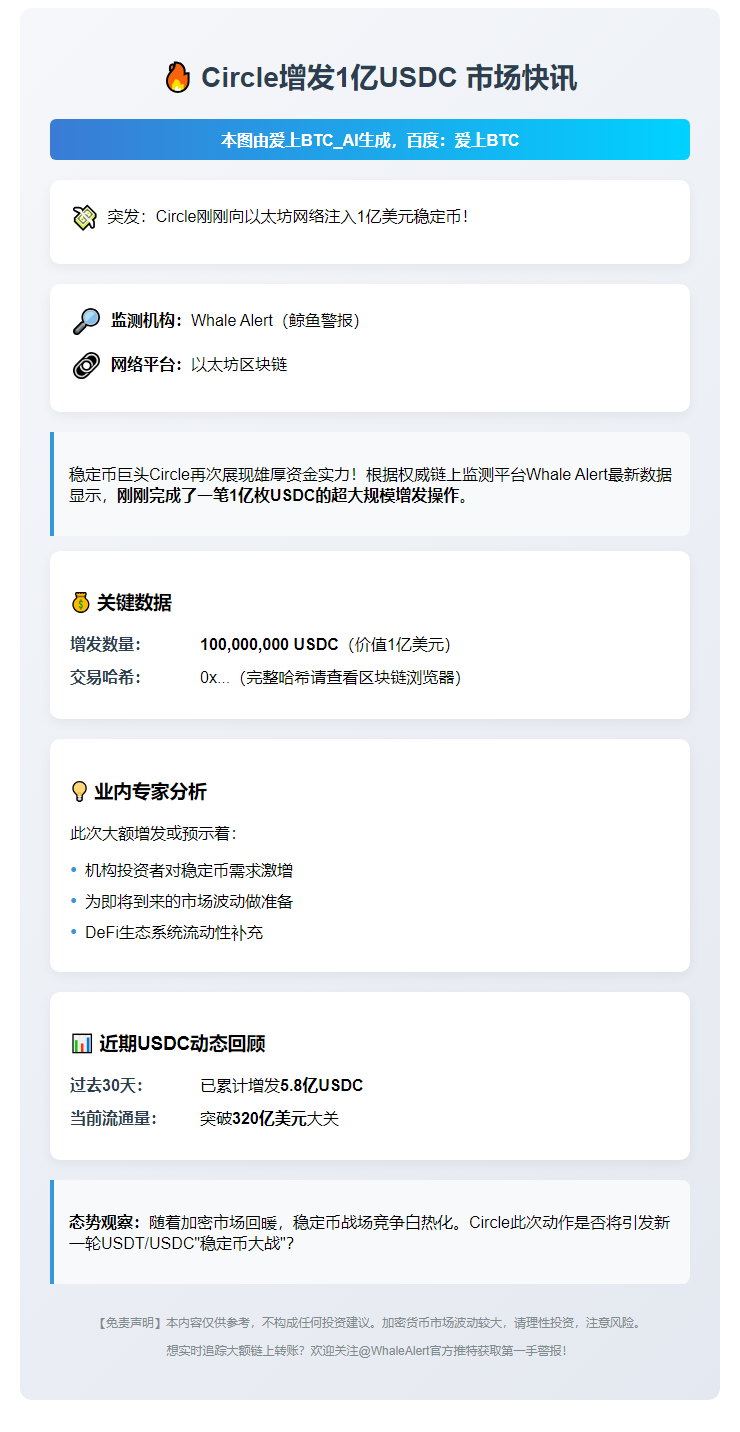
Task: Click the heading 近期USDC动态回顾
Action: [x=182, y=1044]
